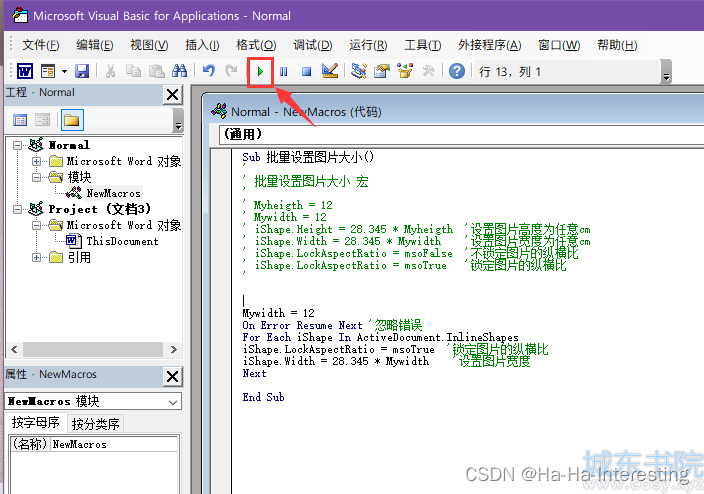The image size is (704, 494).
Task: Collapse Microsoft Word 对象 under Project 文档3
Action: pos(36,225)
